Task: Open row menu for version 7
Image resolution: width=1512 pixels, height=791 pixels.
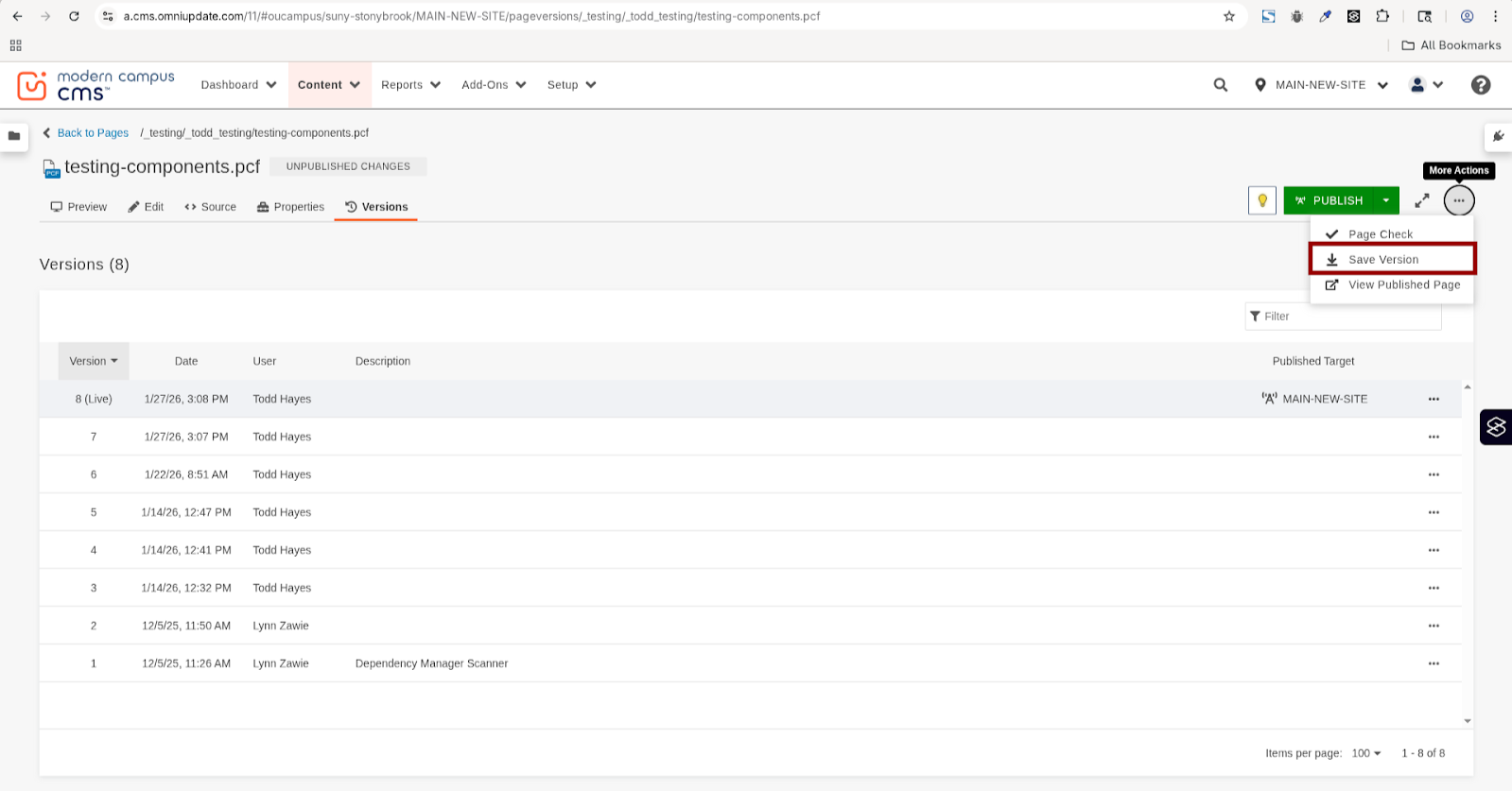Action: point(1434,437)
